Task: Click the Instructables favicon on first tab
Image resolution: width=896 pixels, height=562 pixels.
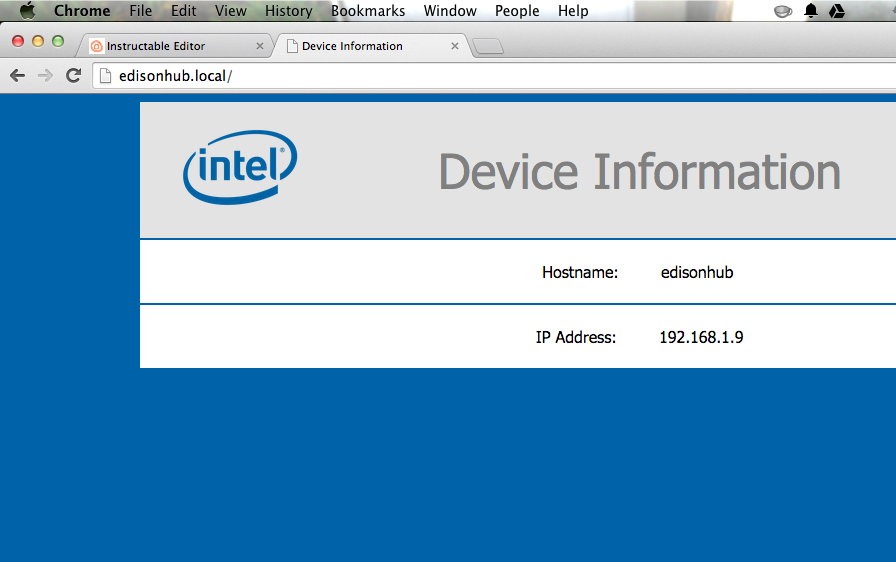Action: 97,46
